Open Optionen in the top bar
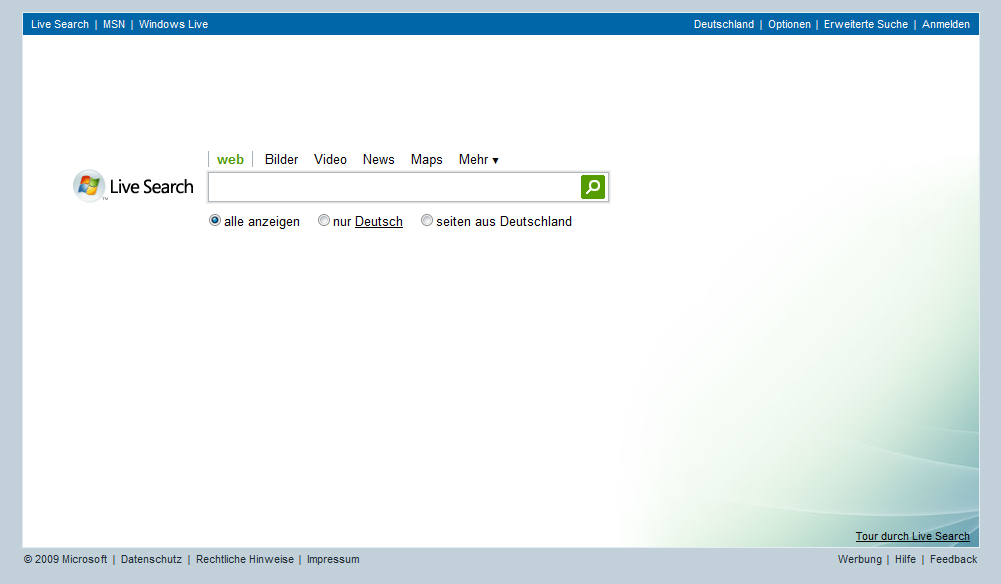The height and width of the screenshot is (584, 1001). (789, 24)
